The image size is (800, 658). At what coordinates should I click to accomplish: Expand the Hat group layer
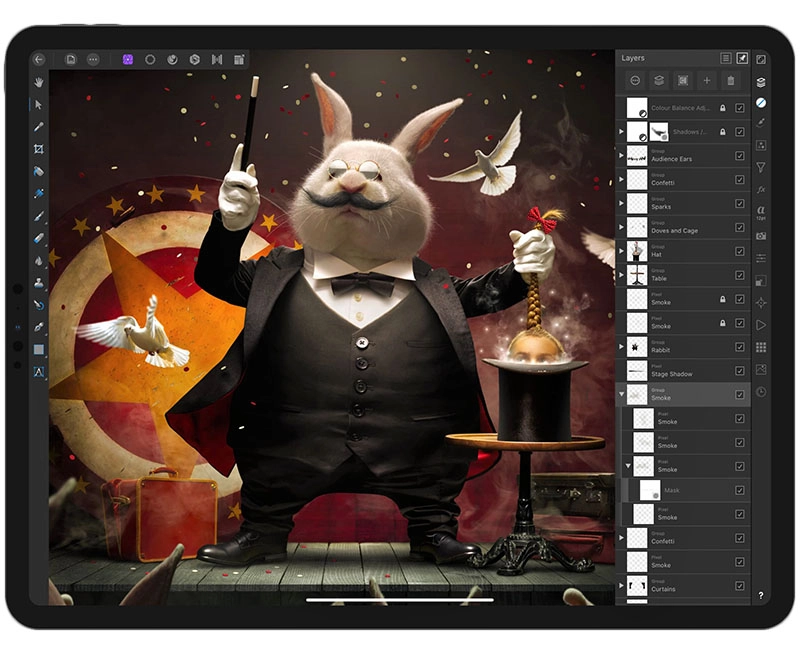pos(621,251)
